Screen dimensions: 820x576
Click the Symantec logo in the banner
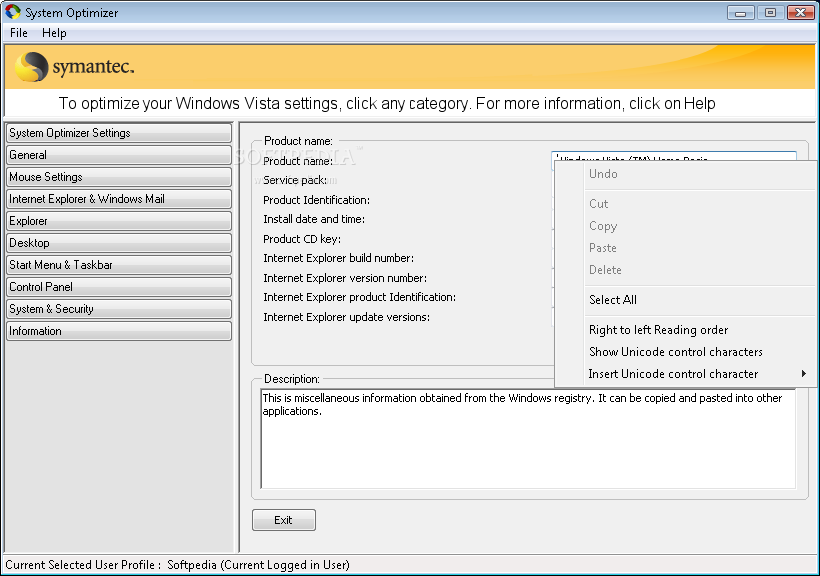point(75,67)
